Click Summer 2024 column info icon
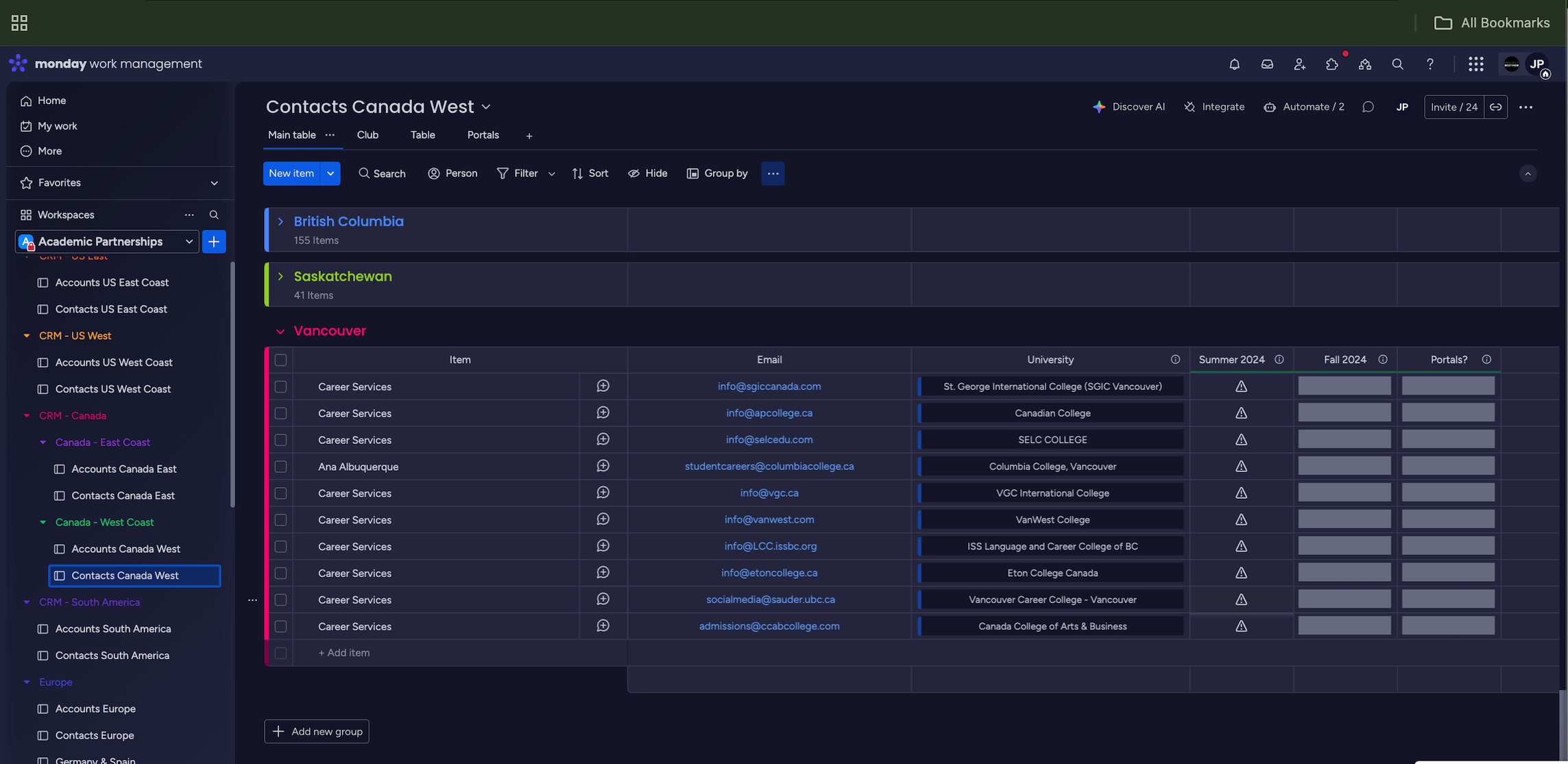Screen dimensions: 1568x764 (1279, 360)
